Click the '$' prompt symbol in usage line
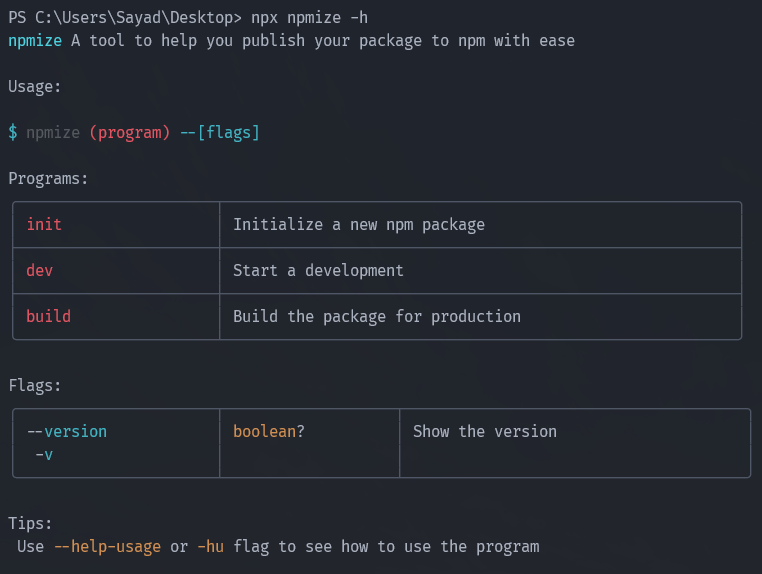The width and height of the screenshot is (762, 574). point(12,132)
